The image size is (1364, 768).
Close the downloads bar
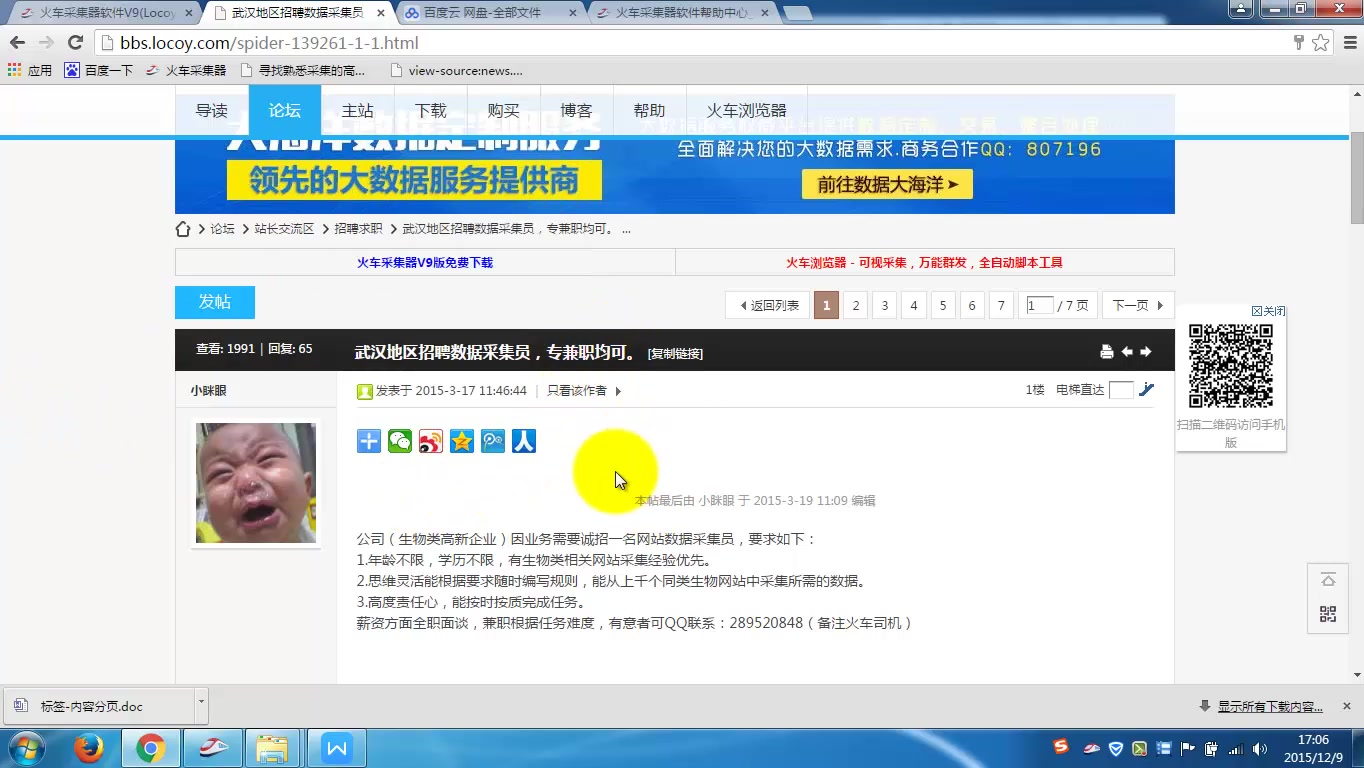1346,704
